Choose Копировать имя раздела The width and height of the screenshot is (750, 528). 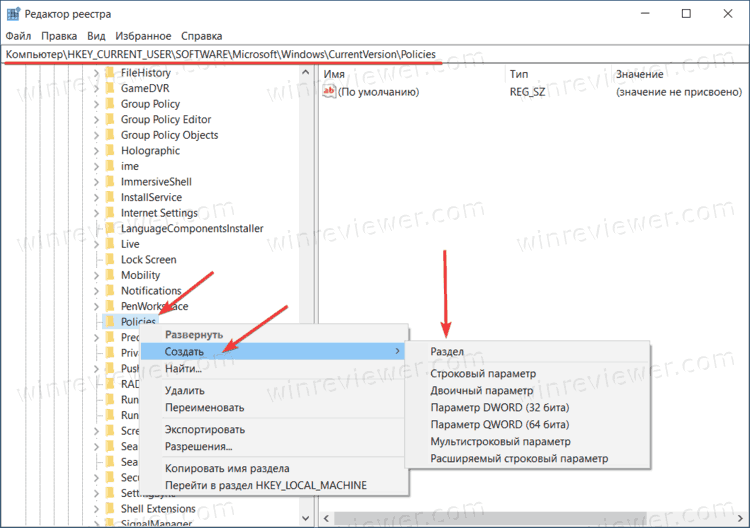coord(274,469)
